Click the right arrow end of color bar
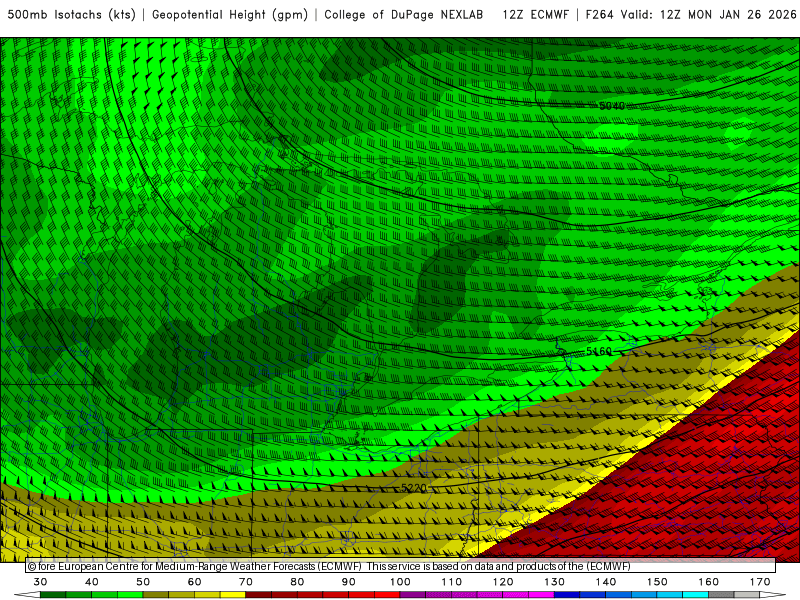 (x=772, y=595)
